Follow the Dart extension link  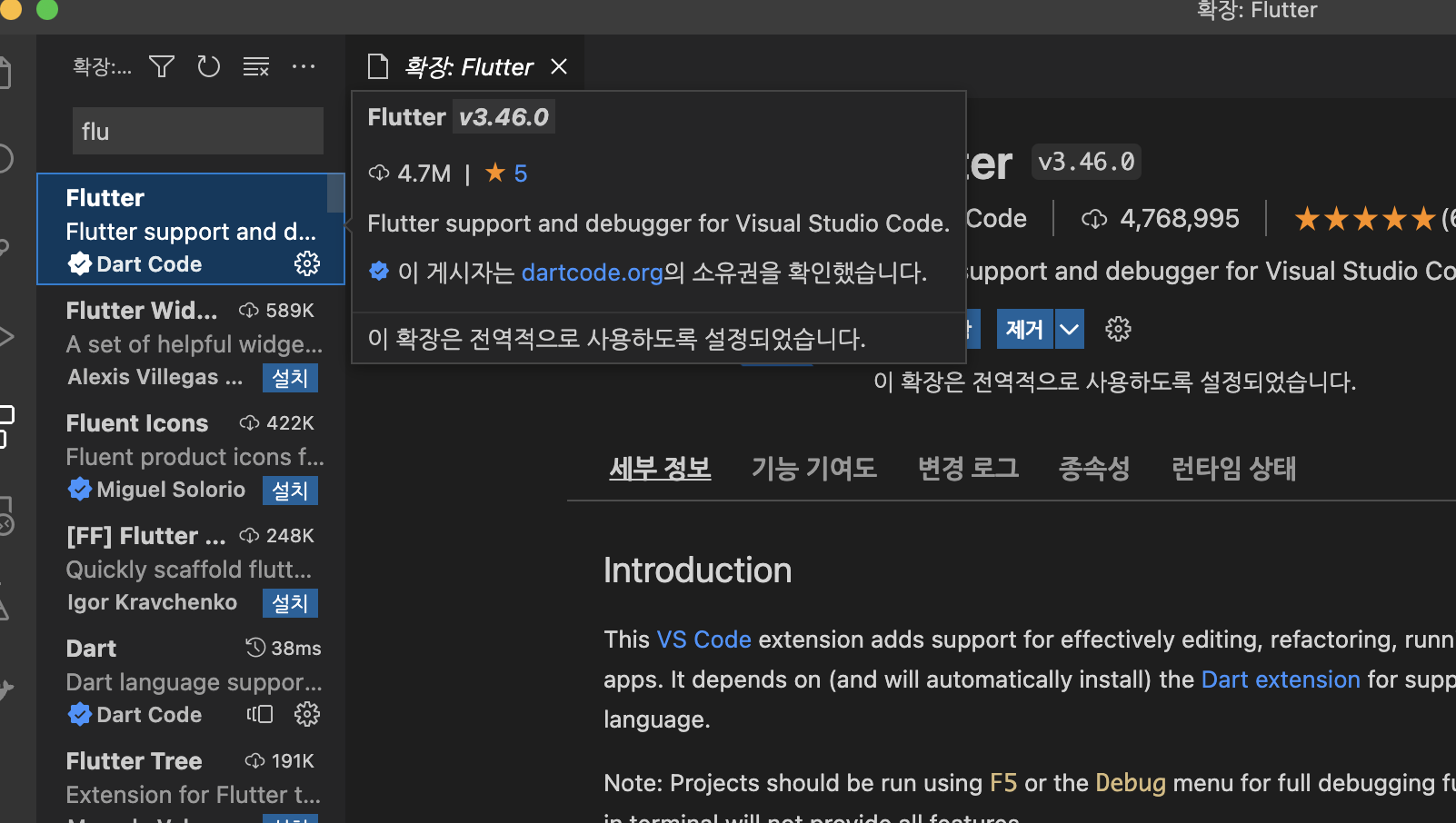1281,679
